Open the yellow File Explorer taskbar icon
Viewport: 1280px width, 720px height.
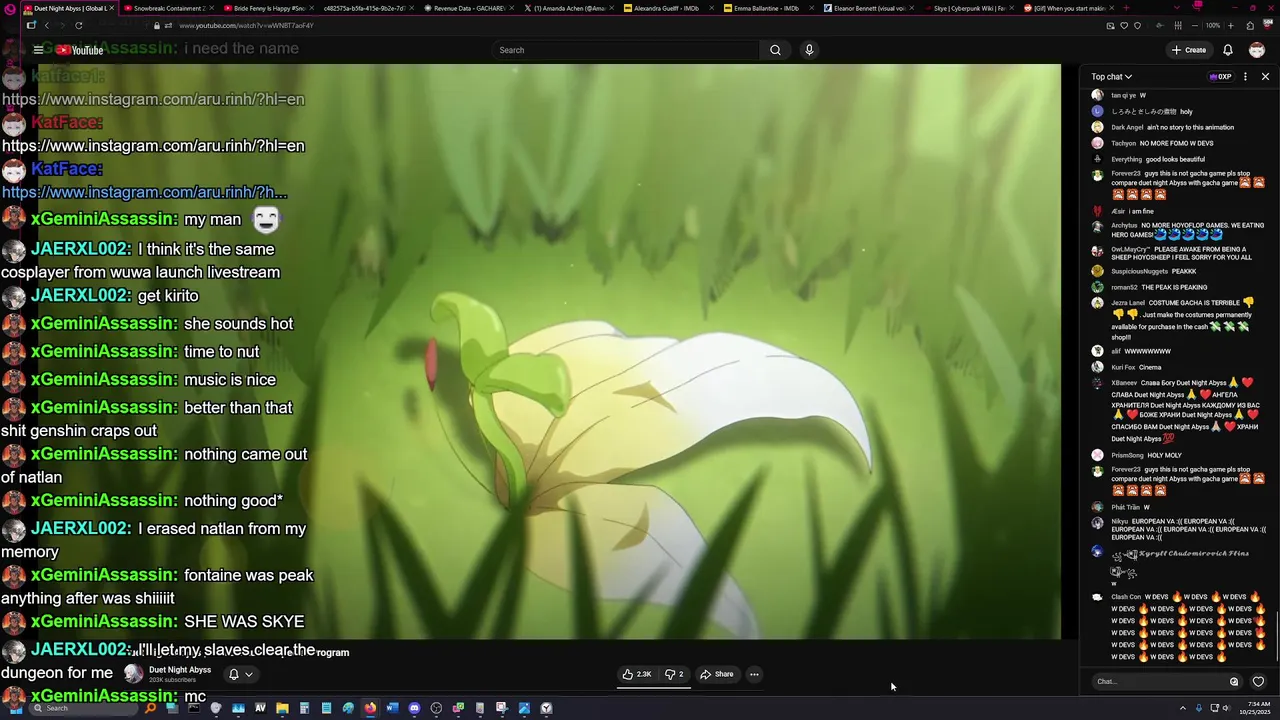pyautogui.click(x=282, y=708)
